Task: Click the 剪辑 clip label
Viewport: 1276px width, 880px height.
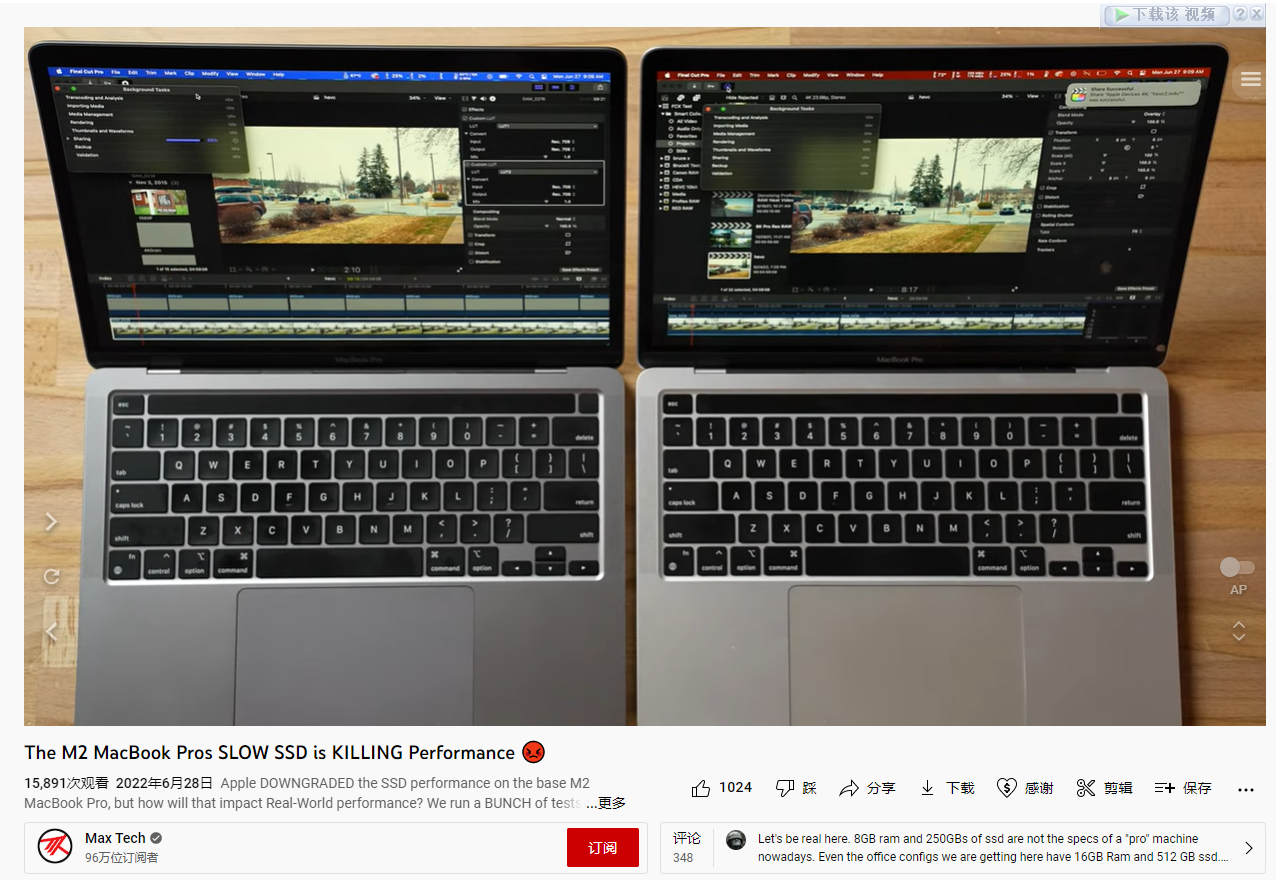Action: coord(1118,788)
